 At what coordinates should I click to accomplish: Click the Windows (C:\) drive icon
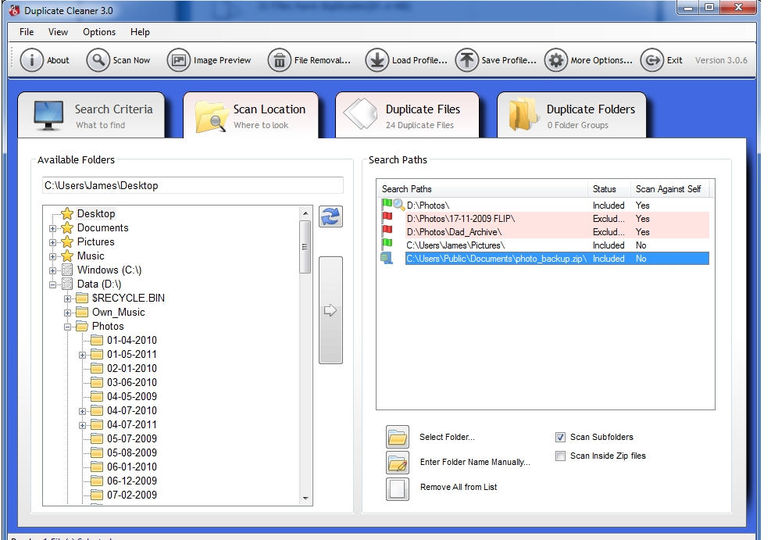tap(67, 270)
